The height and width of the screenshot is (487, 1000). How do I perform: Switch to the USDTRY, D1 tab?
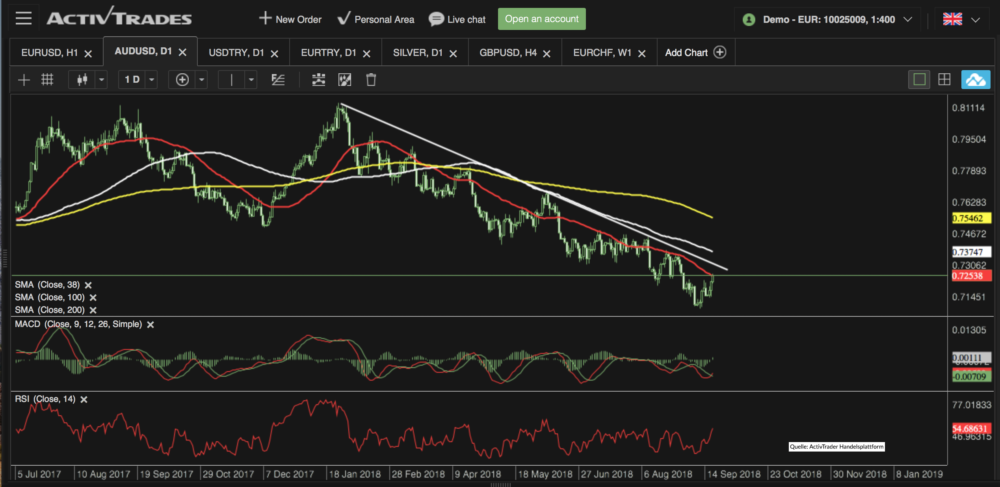[236, 53]
